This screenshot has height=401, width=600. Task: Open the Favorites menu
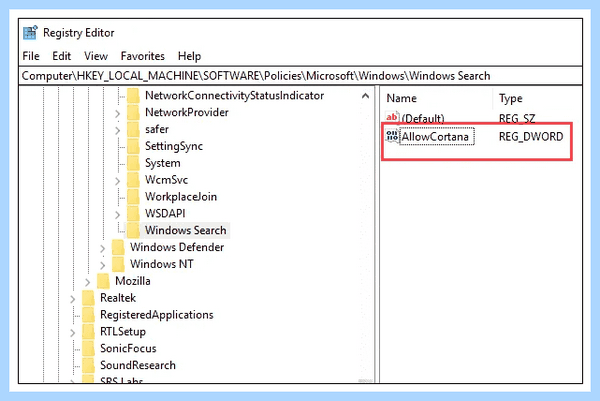pyautogui.click(x=142, y=56)
